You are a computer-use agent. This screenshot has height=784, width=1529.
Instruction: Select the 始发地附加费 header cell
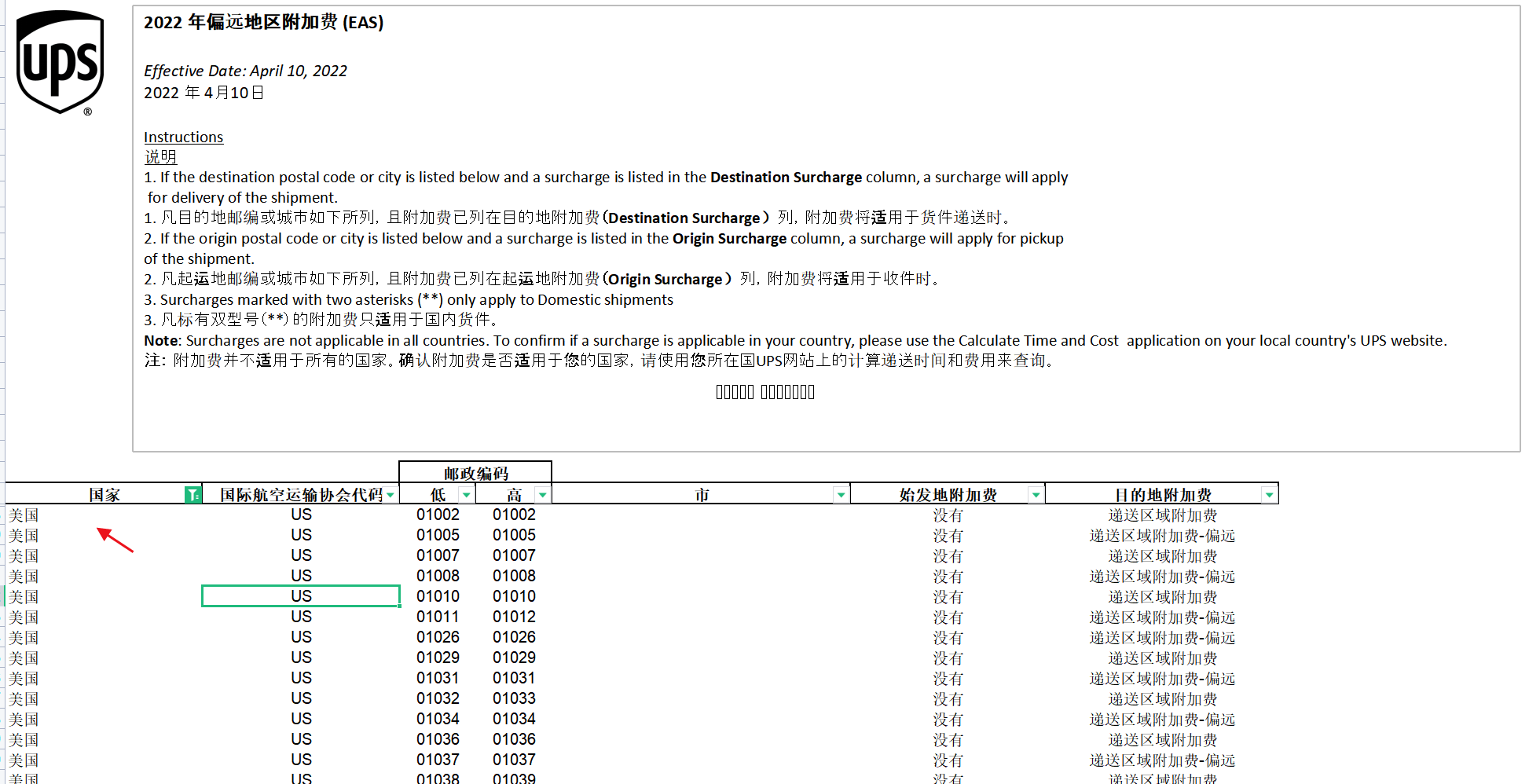point(948,495)
